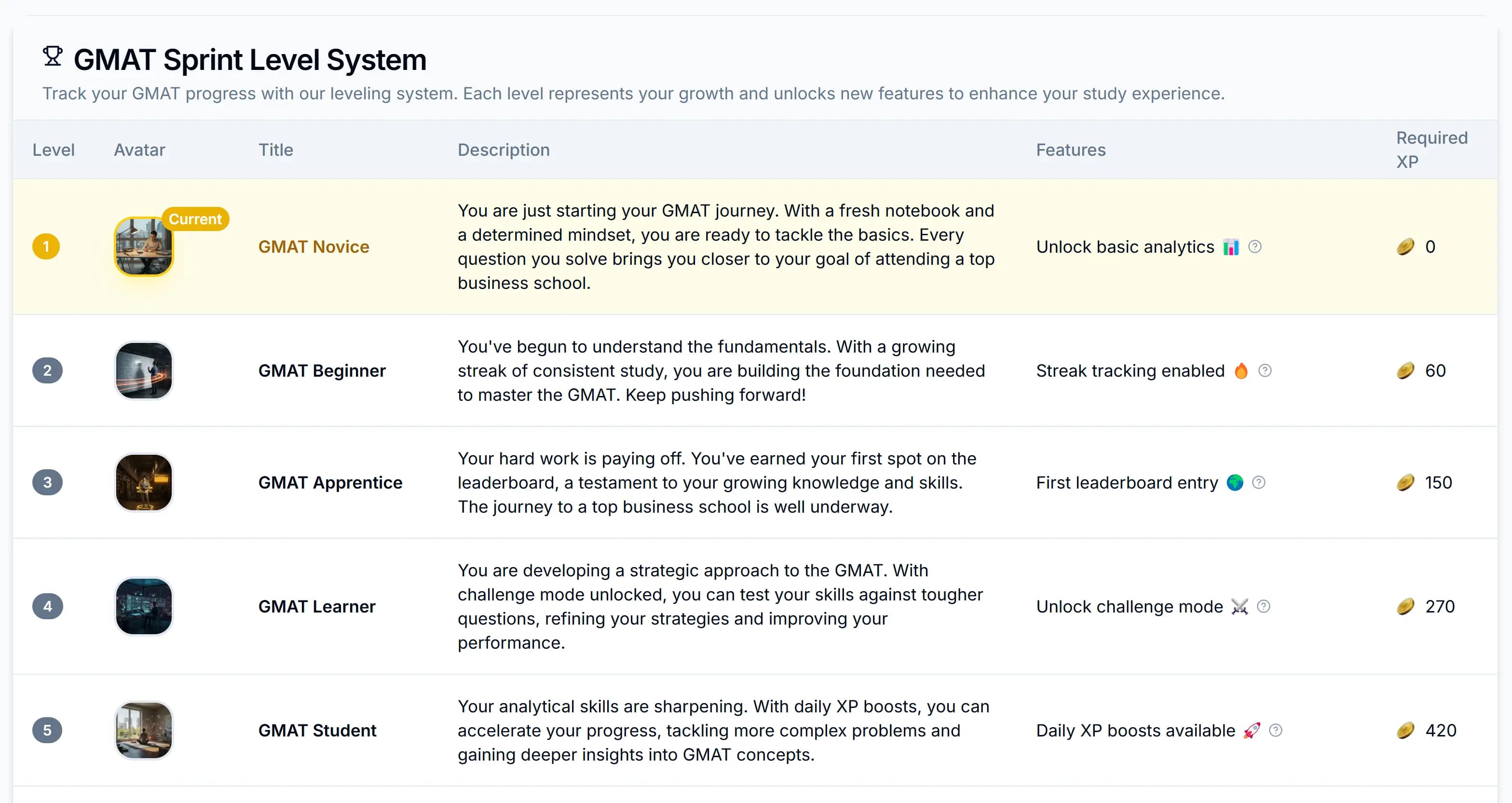Click the help icon beside Unlock basic analytics
Viewport: 1512px width, 803px height.
pyautogui.click(x=1254, y=246)
